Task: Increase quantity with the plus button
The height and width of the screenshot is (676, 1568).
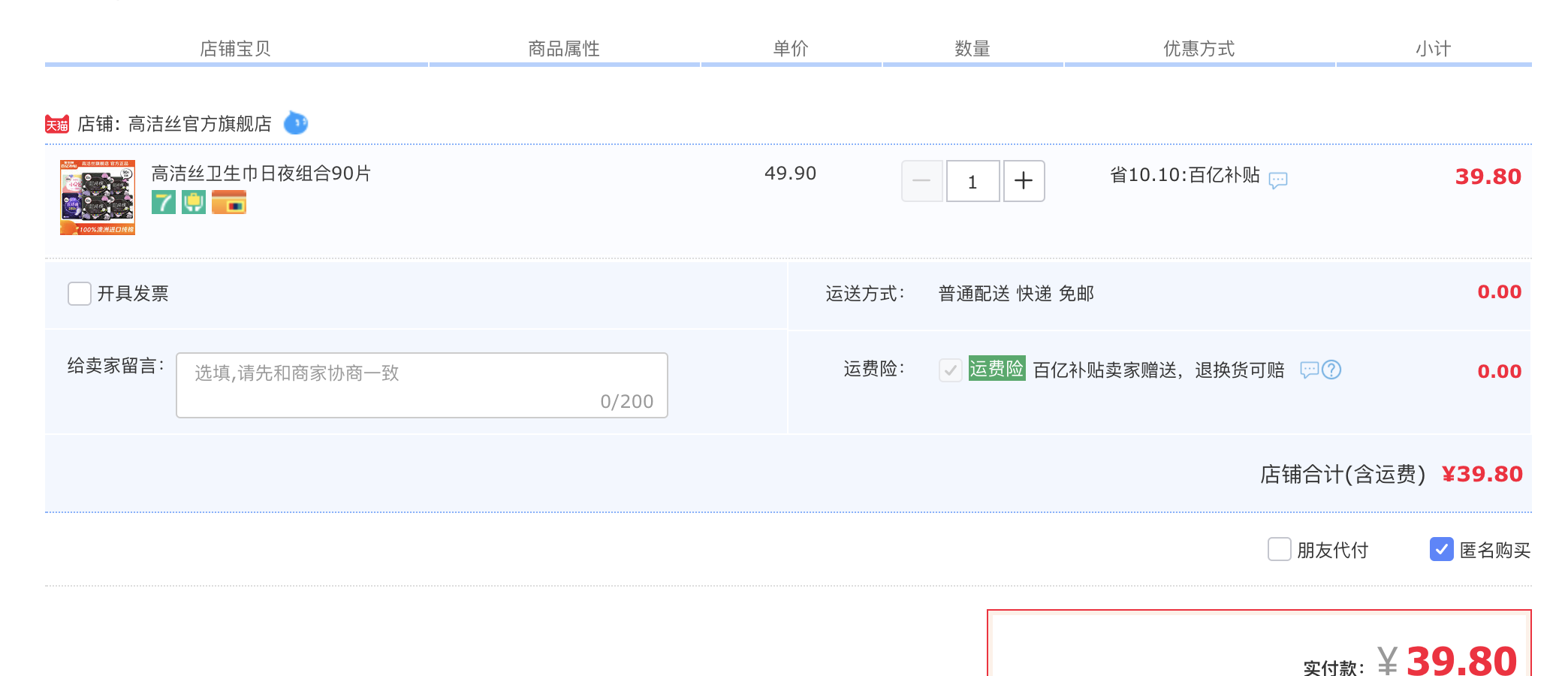Action: [x=1024, y=181]
